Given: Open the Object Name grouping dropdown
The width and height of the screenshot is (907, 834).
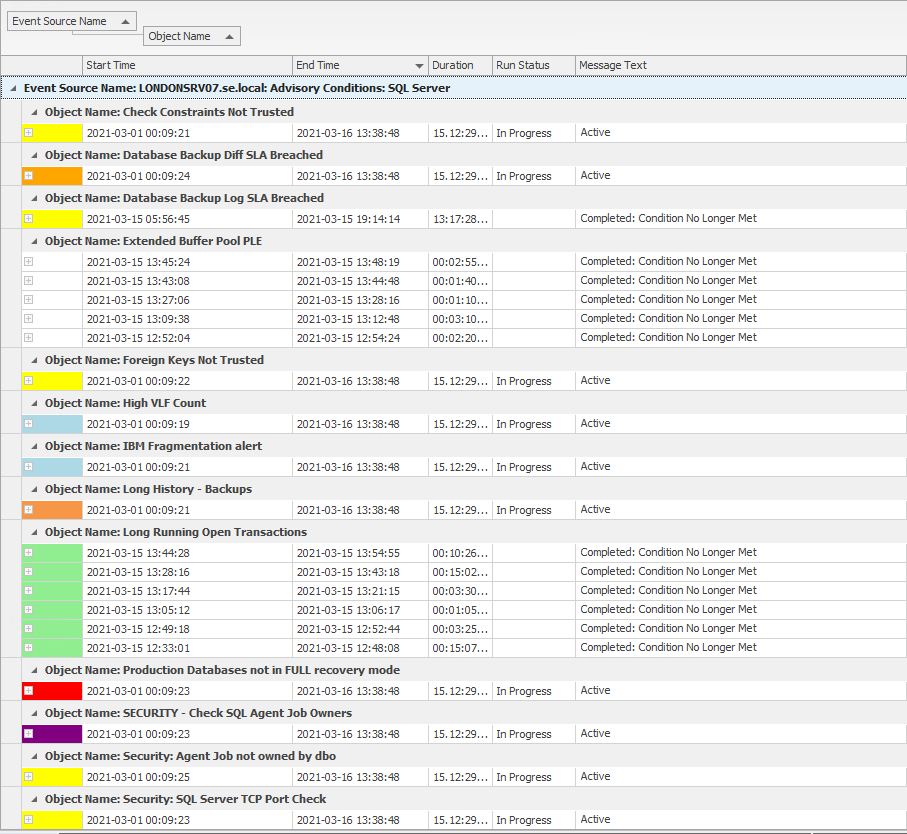Looking at the screenshot, I should (229, 35).
